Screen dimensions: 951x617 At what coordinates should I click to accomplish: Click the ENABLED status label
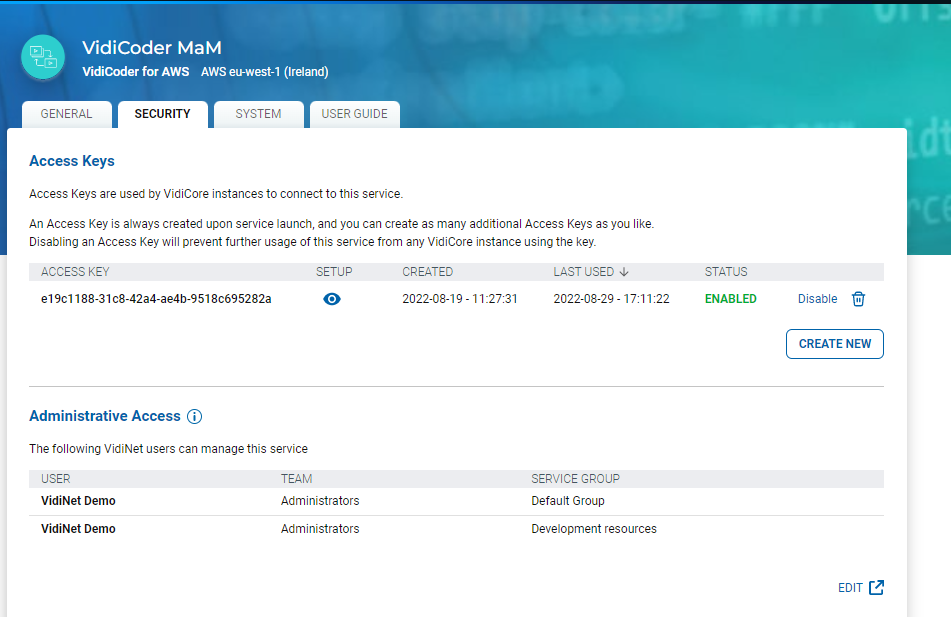[x=730, y=299]
